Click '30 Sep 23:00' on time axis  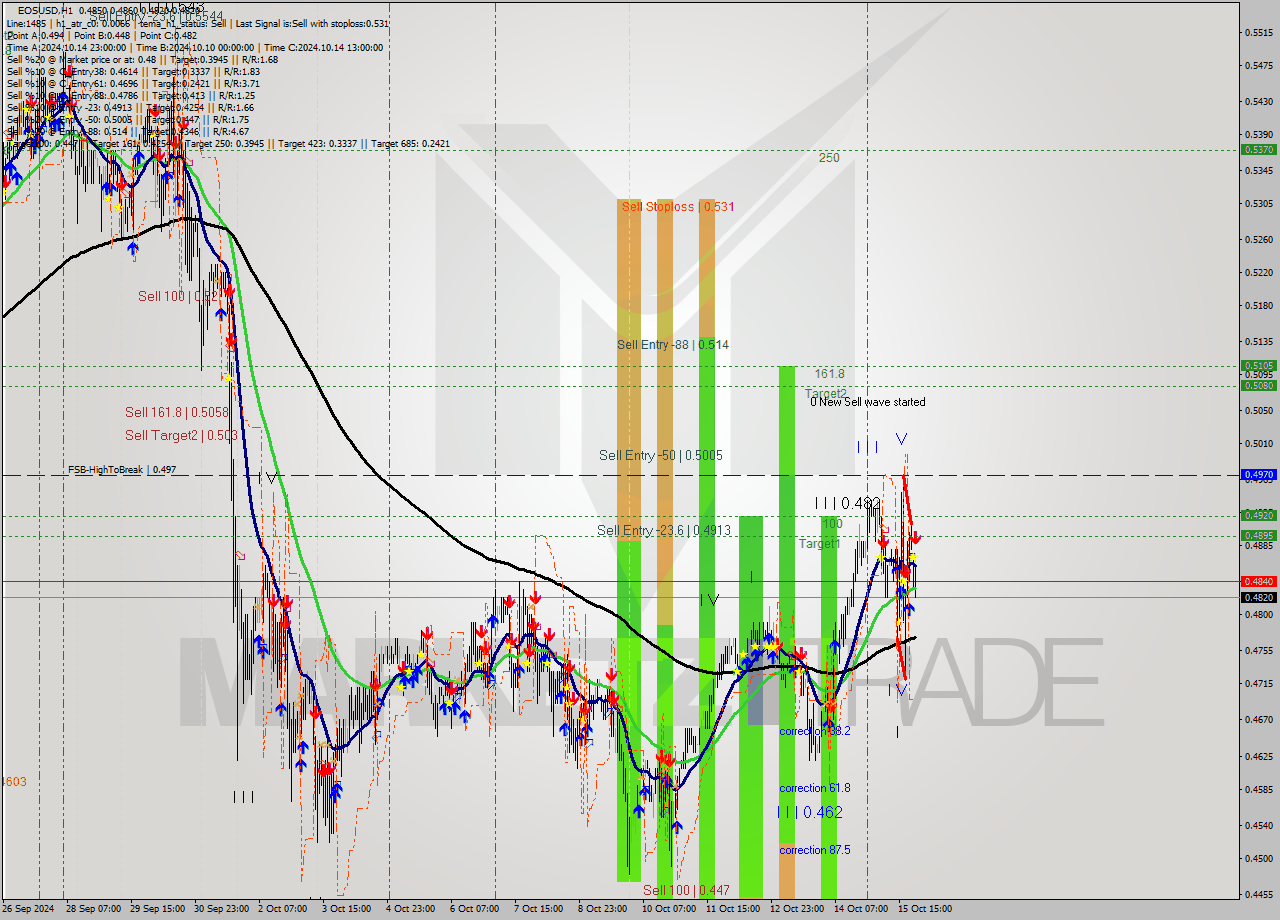tap(222, 909)
